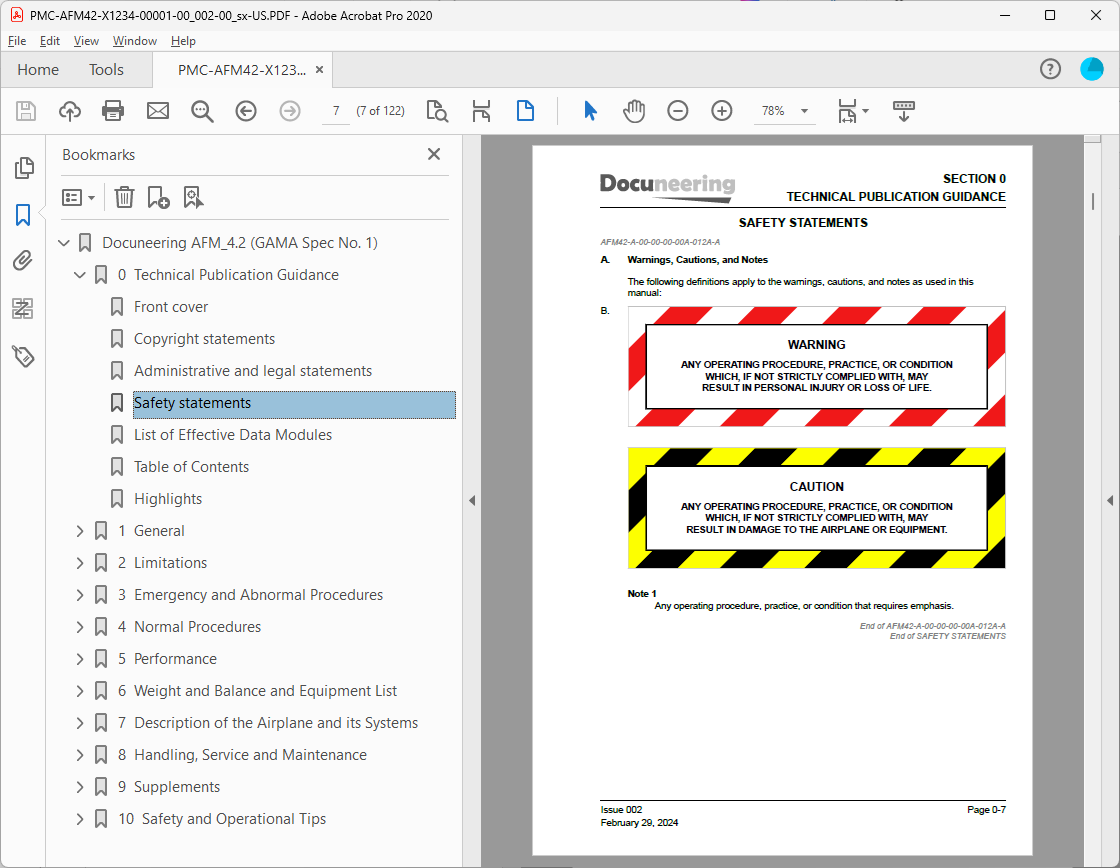
Task: Toggle the Bookmarks panel icon
Action: (23, 214)
